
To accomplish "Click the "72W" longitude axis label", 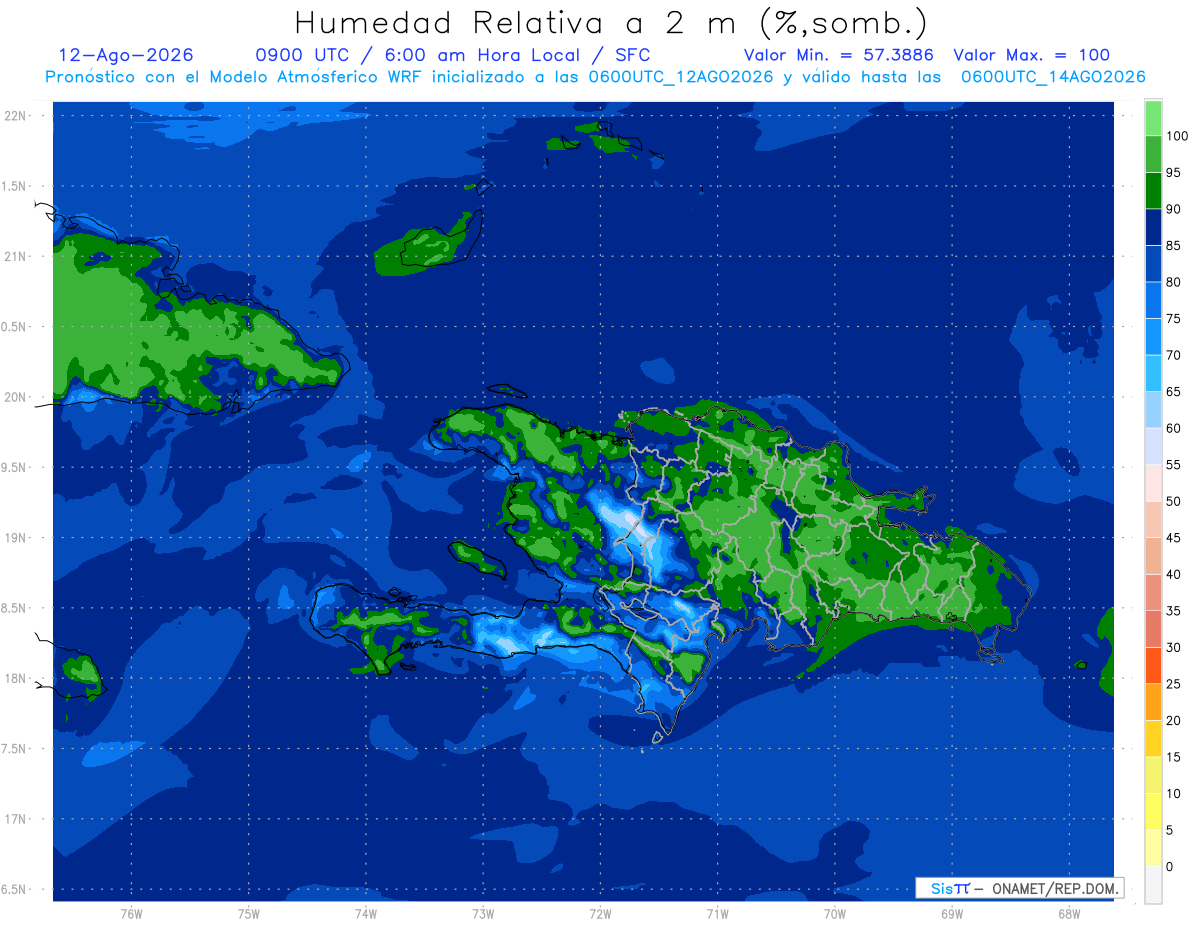I will click(x=600, y=913).
